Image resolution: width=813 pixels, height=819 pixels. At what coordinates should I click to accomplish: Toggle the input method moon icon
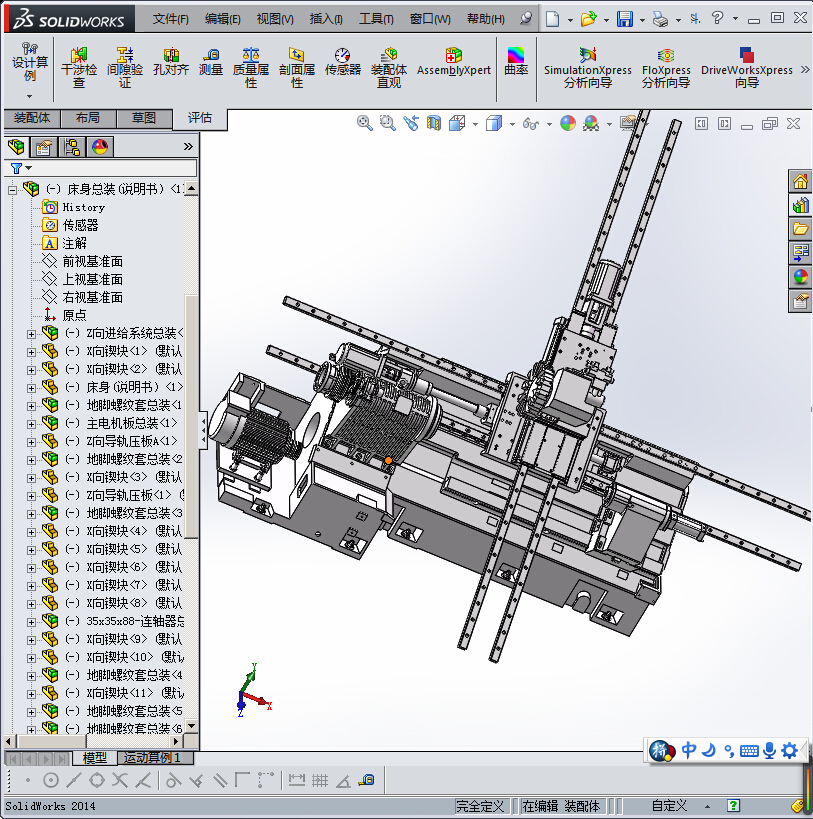pyautogui.click(x=708, y=750)
